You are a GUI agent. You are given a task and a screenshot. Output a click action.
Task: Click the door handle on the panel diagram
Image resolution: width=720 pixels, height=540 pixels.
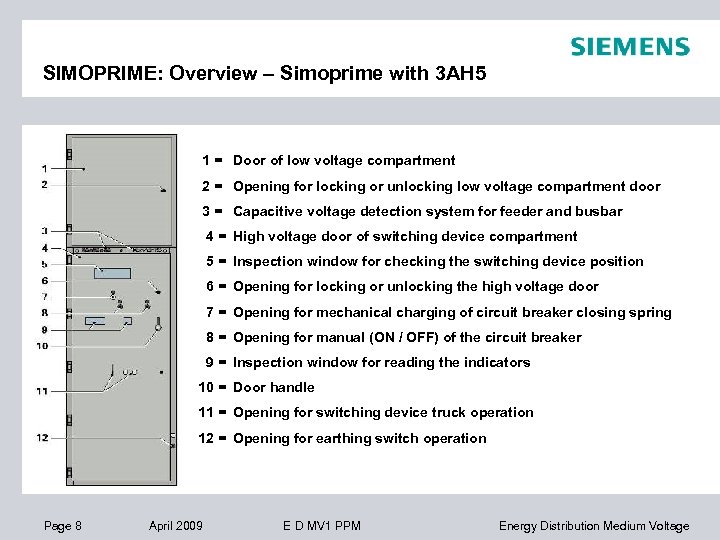tap(158, 324)
